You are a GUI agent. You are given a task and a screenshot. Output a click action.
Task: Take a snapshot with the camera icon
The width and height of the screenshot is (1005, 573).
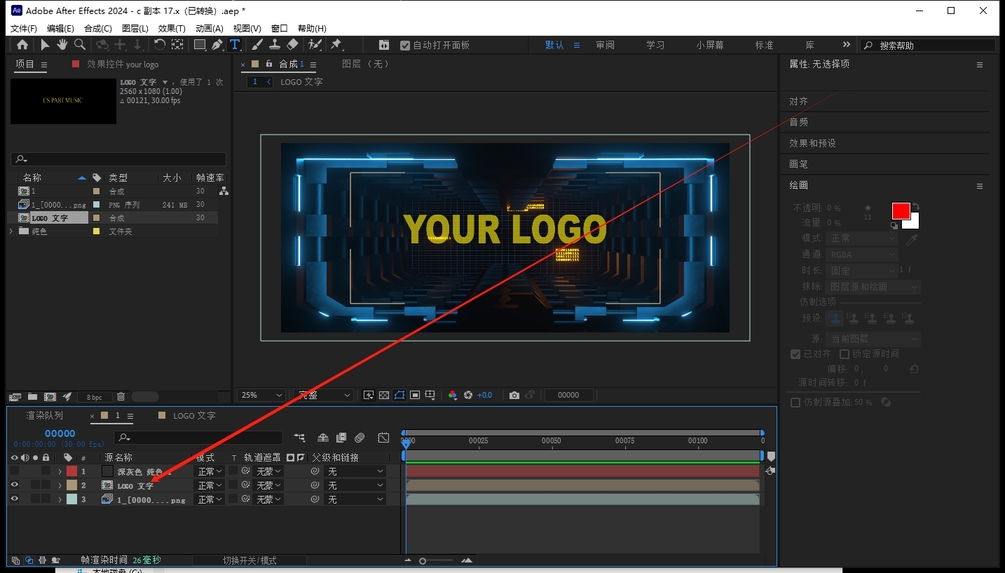514,395
